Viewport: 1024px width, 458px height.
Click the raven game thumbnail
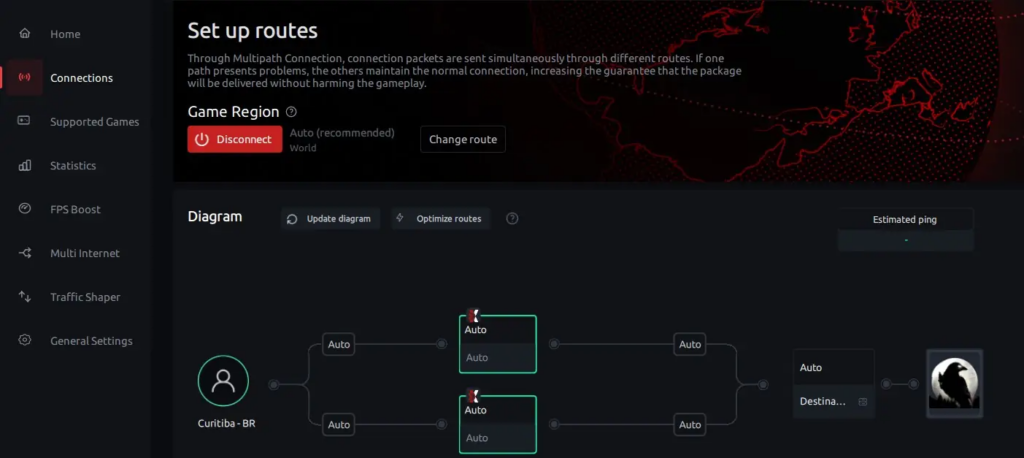954,383
